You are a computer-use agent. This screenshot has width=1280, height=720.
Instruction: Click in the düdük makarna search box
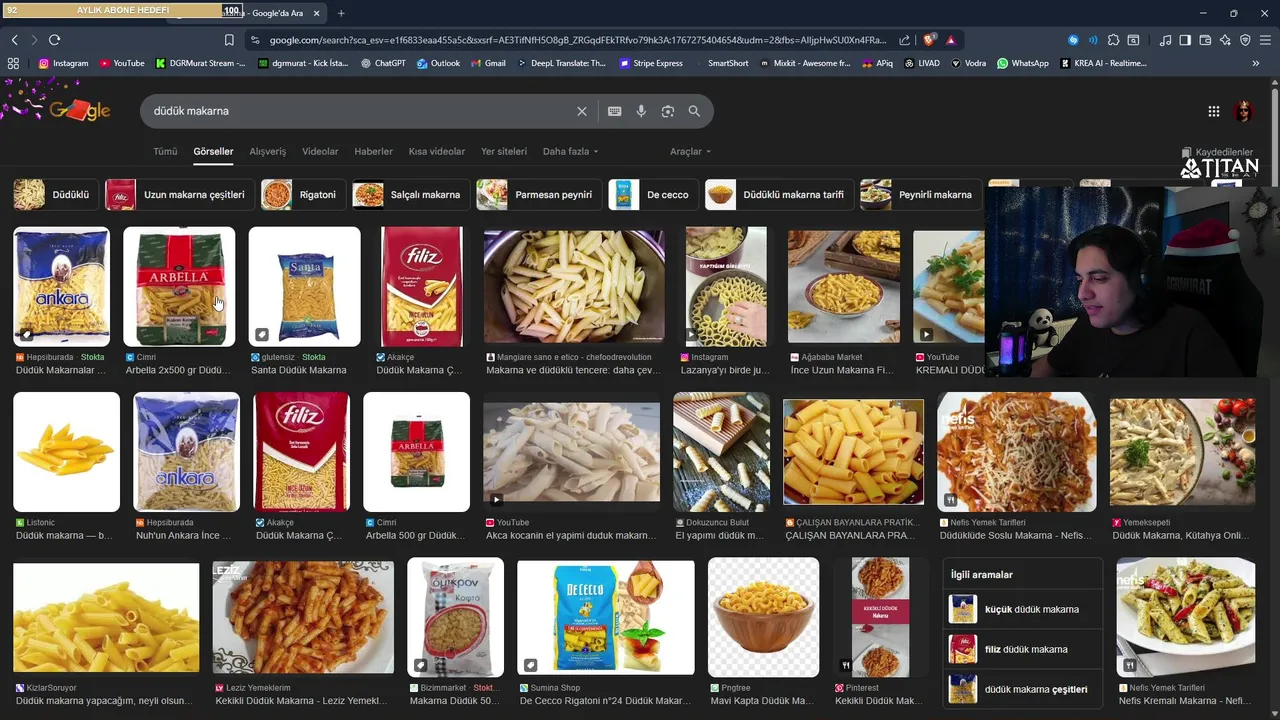click(360, 111)
